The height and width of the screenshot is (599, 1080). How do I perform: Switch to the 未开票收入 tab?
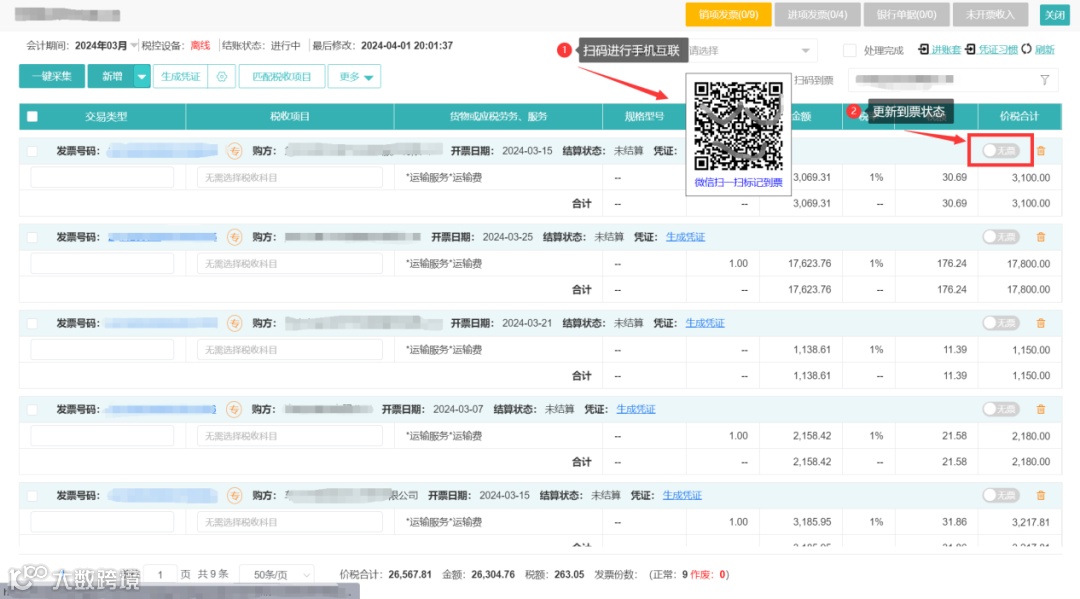coord(990,14)
